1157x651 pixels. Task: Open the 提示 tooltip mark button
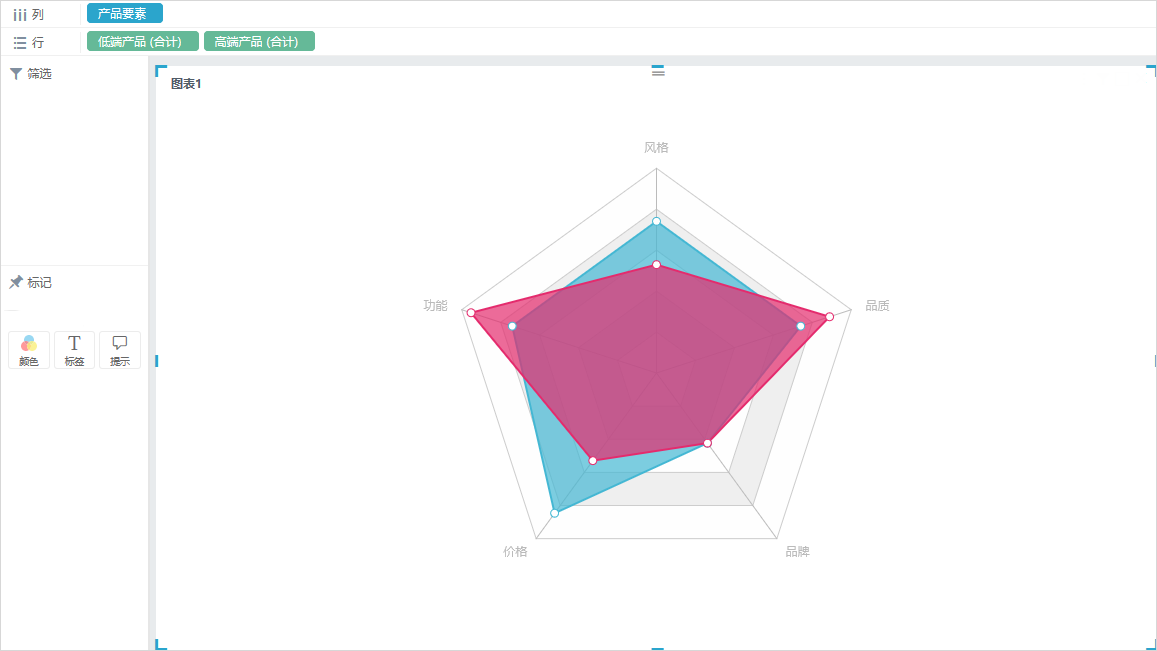(x=120, y=350)
